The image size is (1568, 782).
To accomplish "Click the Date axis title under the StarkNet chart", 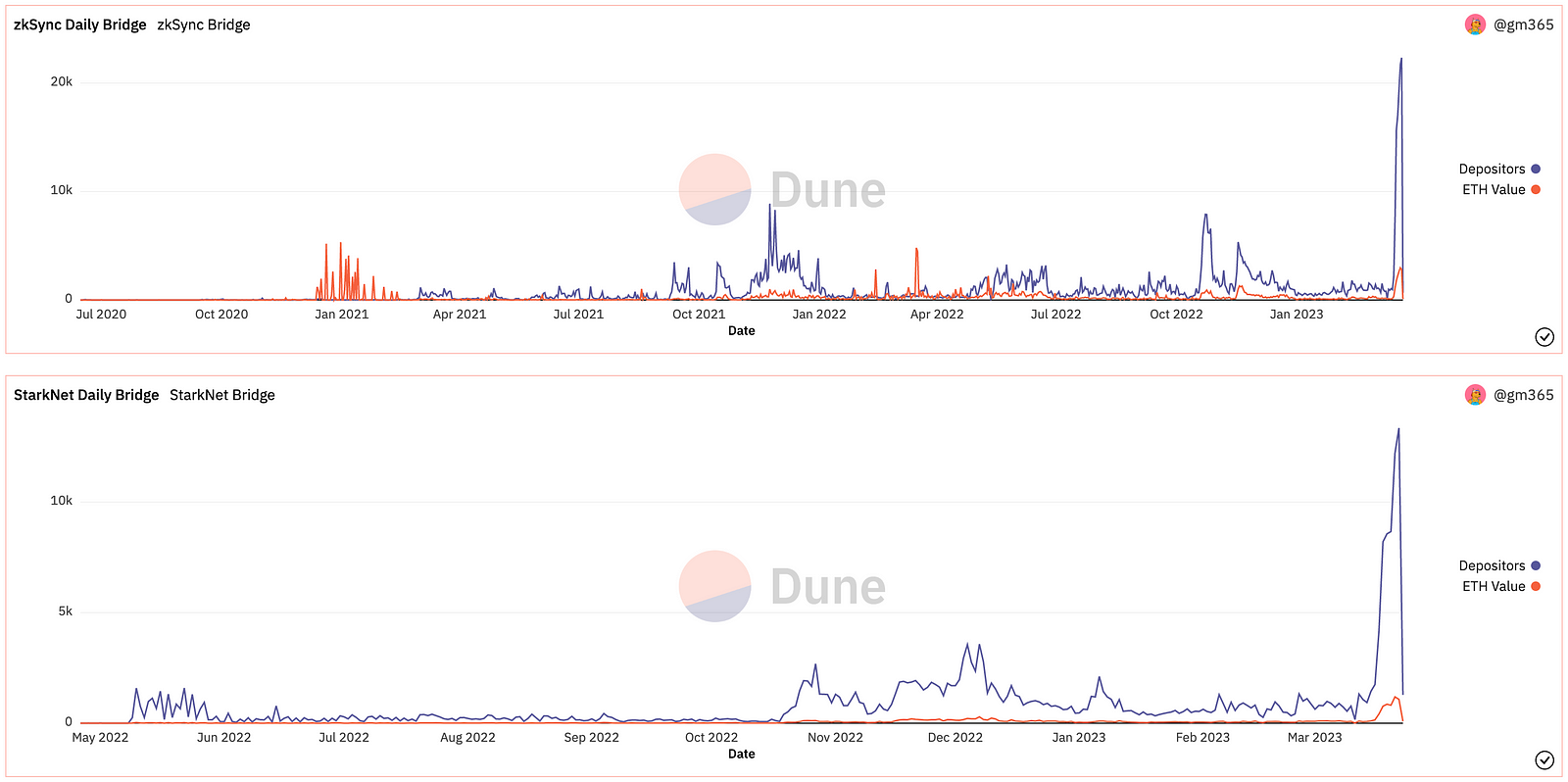I will 742,755.
